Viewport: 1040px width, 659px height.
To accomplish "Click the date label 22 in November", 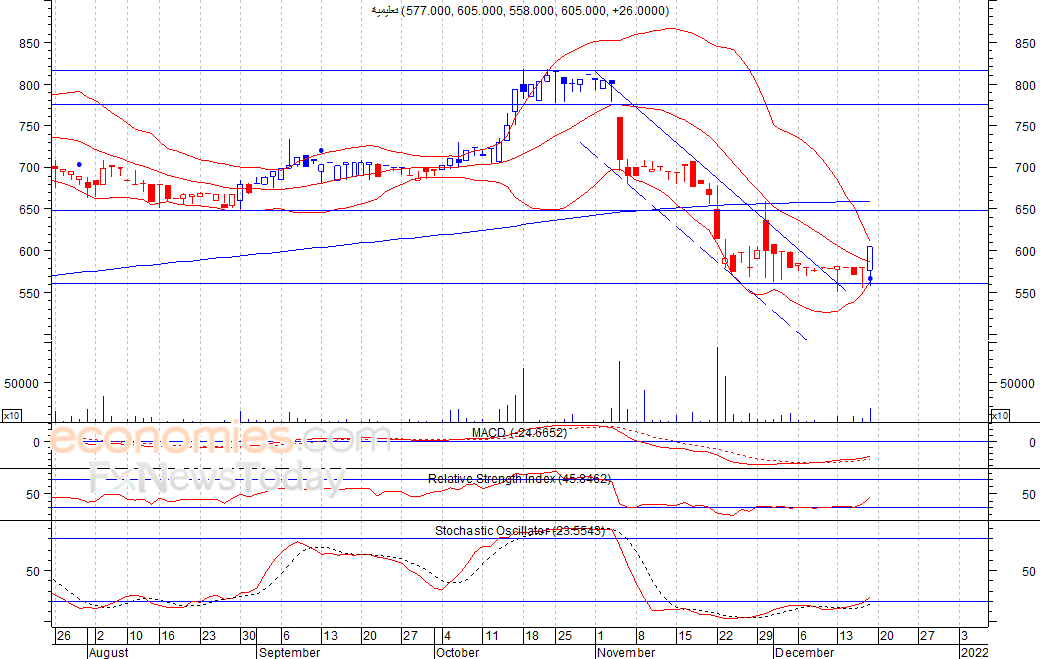I will (726, 636).
